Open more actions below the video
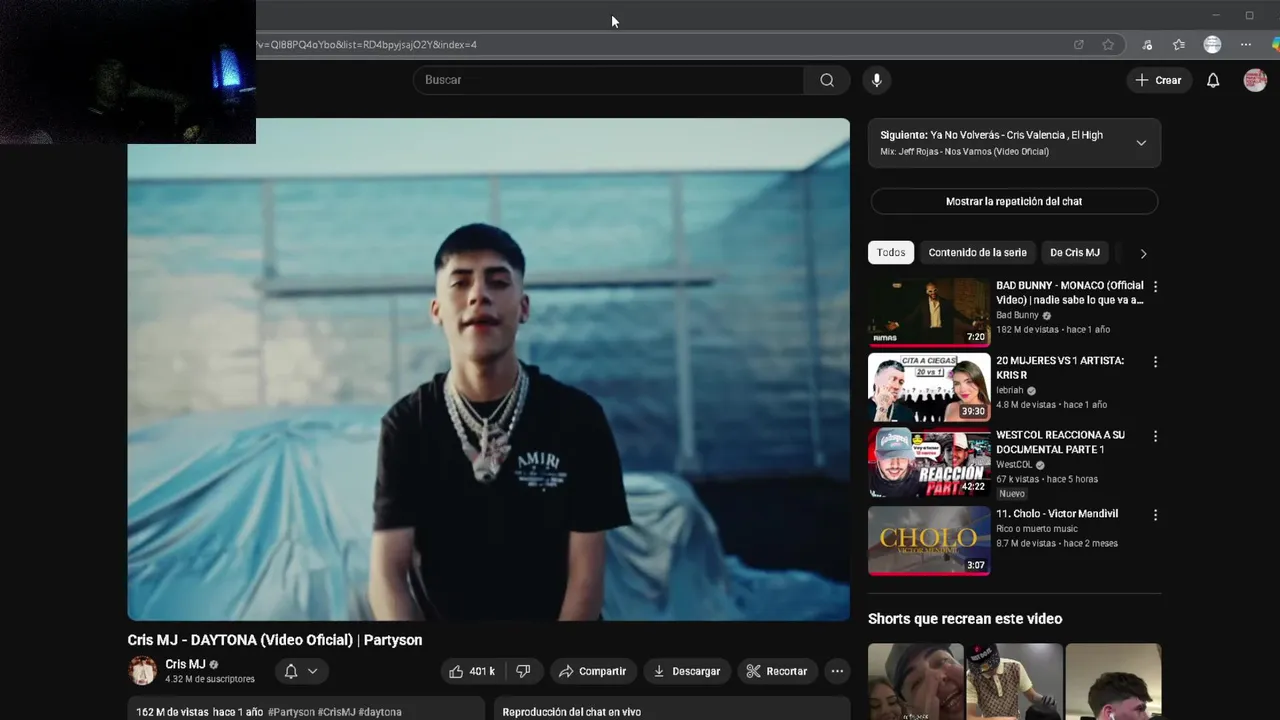The width and height of the screenshot is (1280, 720). [x=838, y=671]
